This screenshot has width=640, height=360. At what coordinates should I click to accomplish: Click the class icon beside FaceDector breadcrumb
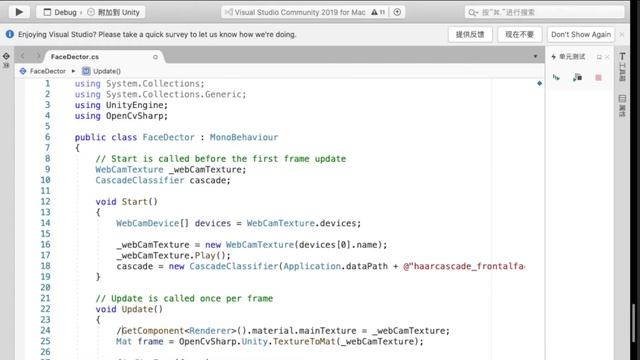point(23,71)
